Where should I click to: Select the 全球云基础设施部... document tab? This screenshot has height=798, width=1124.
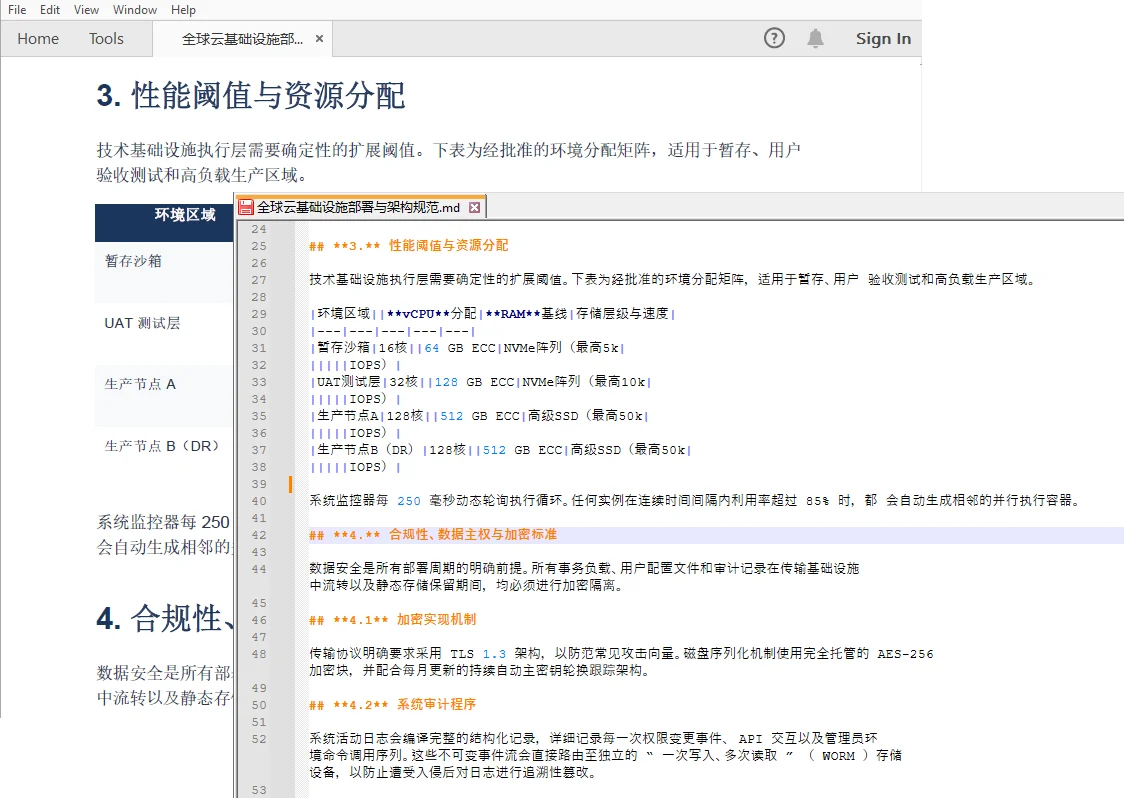coord(242,39)
